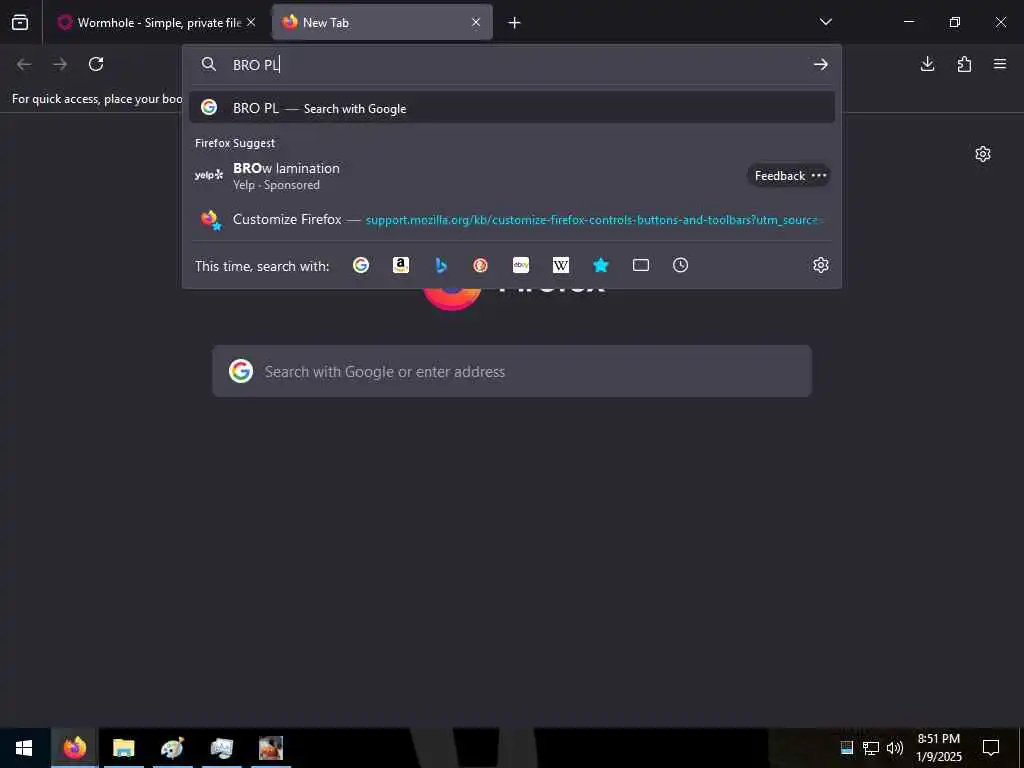Search this time with Google

(x=361, y=265)
